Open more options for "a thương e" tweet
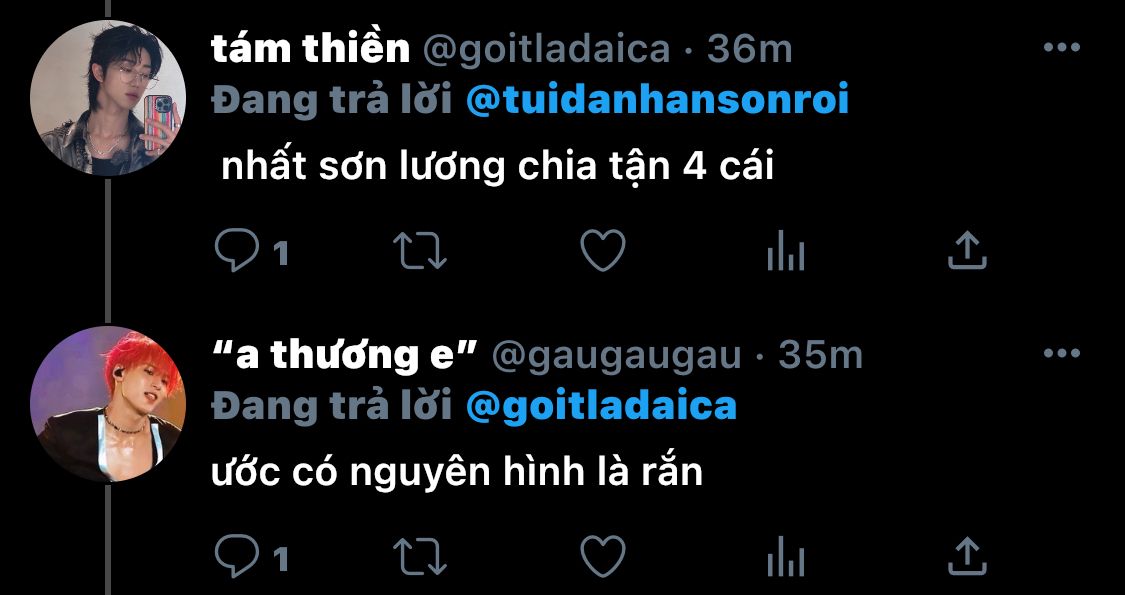 [x=1061, y=354]
